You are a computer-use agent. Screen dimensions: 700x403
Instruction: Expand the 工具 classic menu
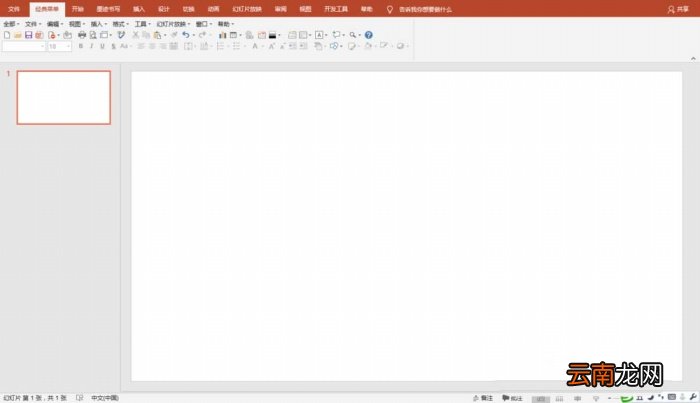coord(143,24)
